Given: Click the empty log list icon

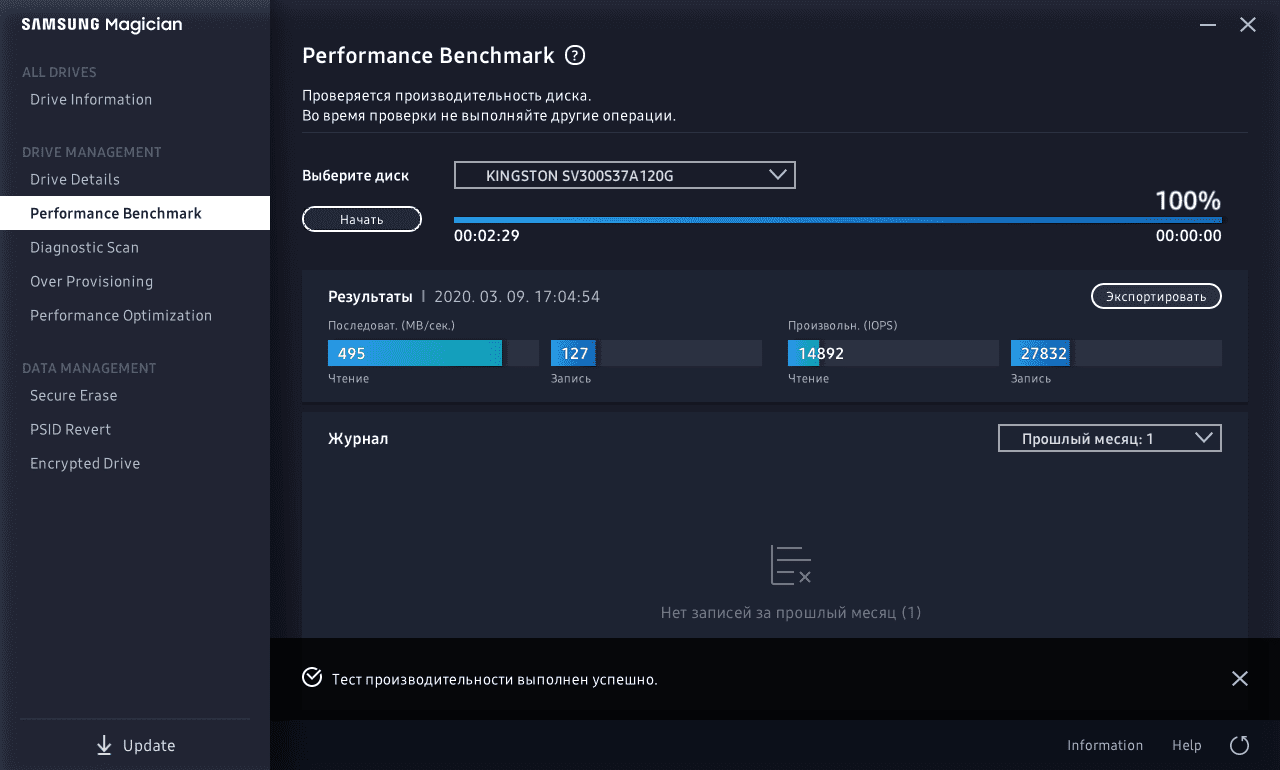Looking at the screenshot, I should (x=790, y=565).
